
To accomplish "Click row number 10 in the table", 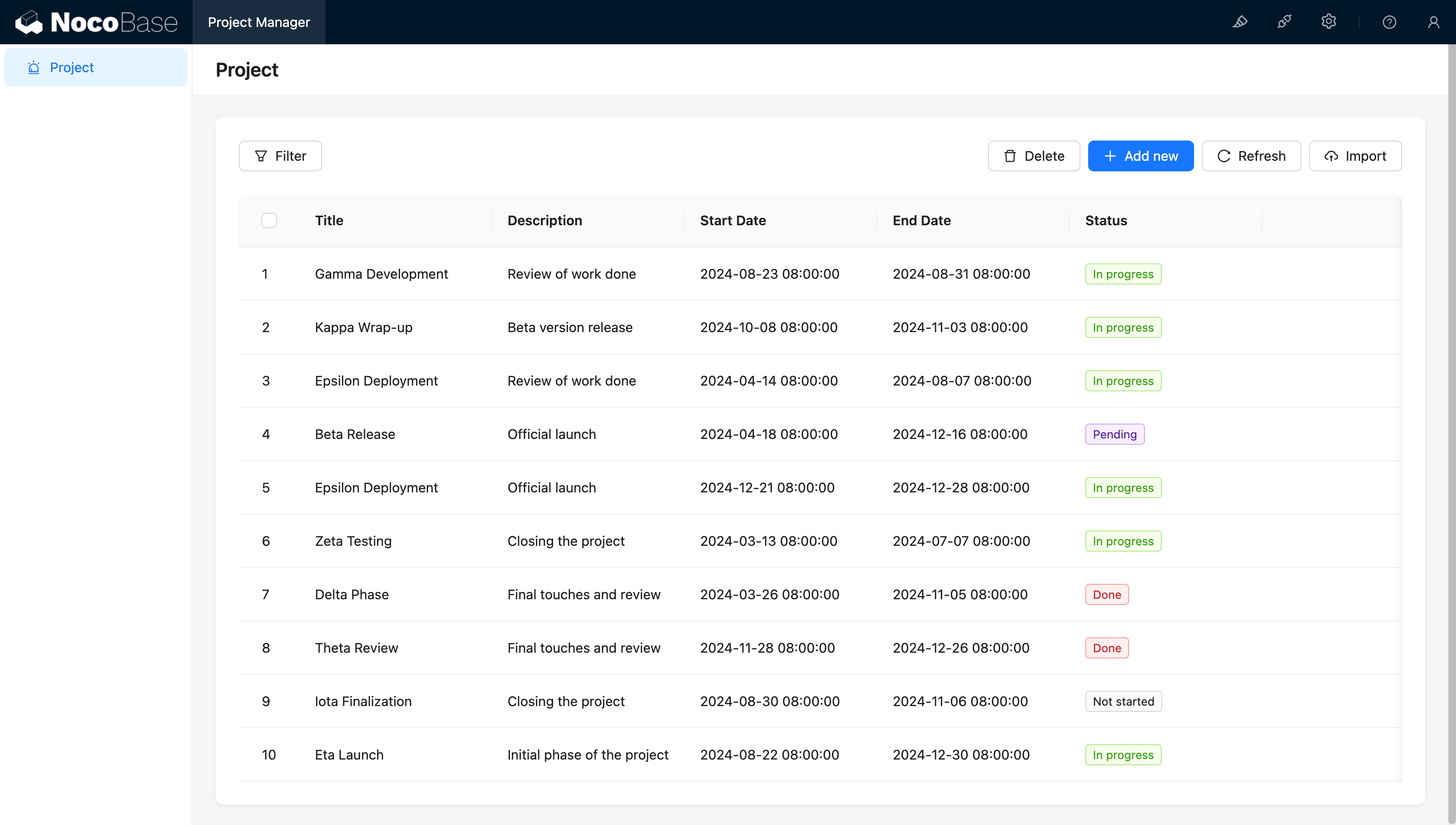I will point(269,755).
